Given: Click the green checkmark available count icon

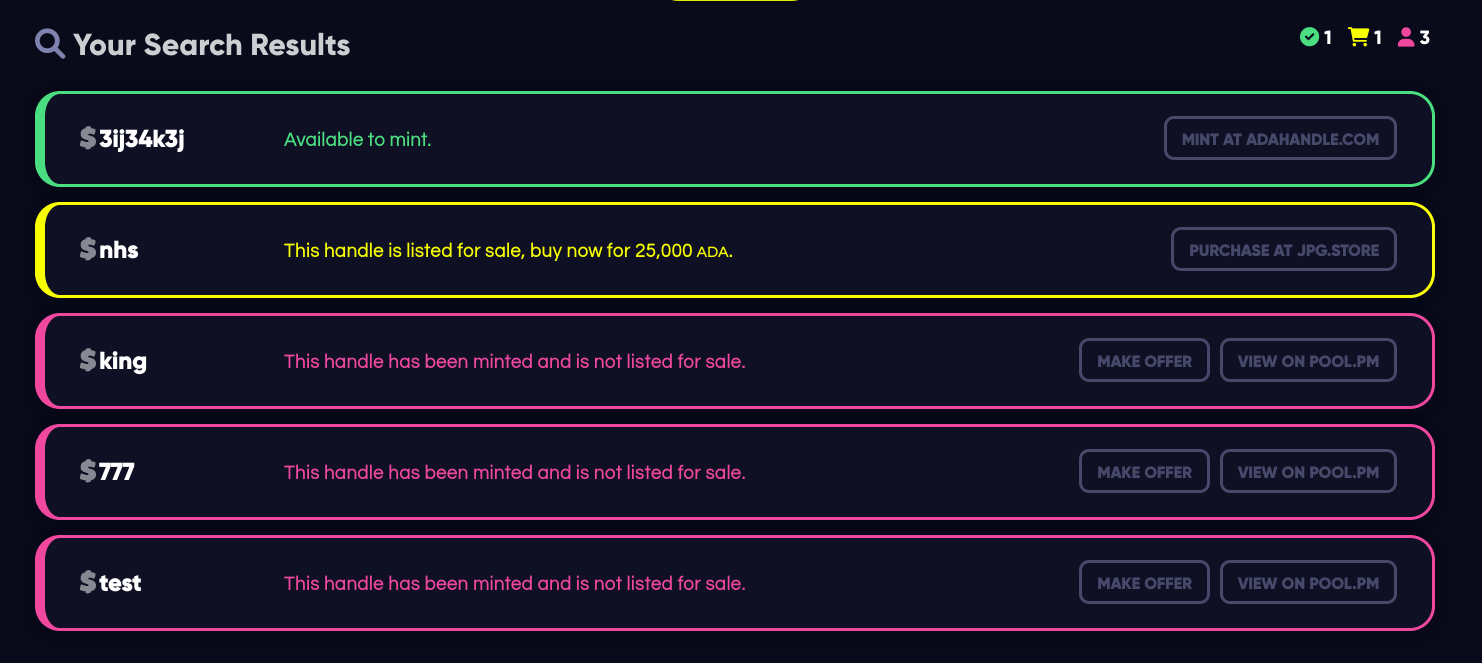Looking at the screenshot, I should pos(1309,38).
